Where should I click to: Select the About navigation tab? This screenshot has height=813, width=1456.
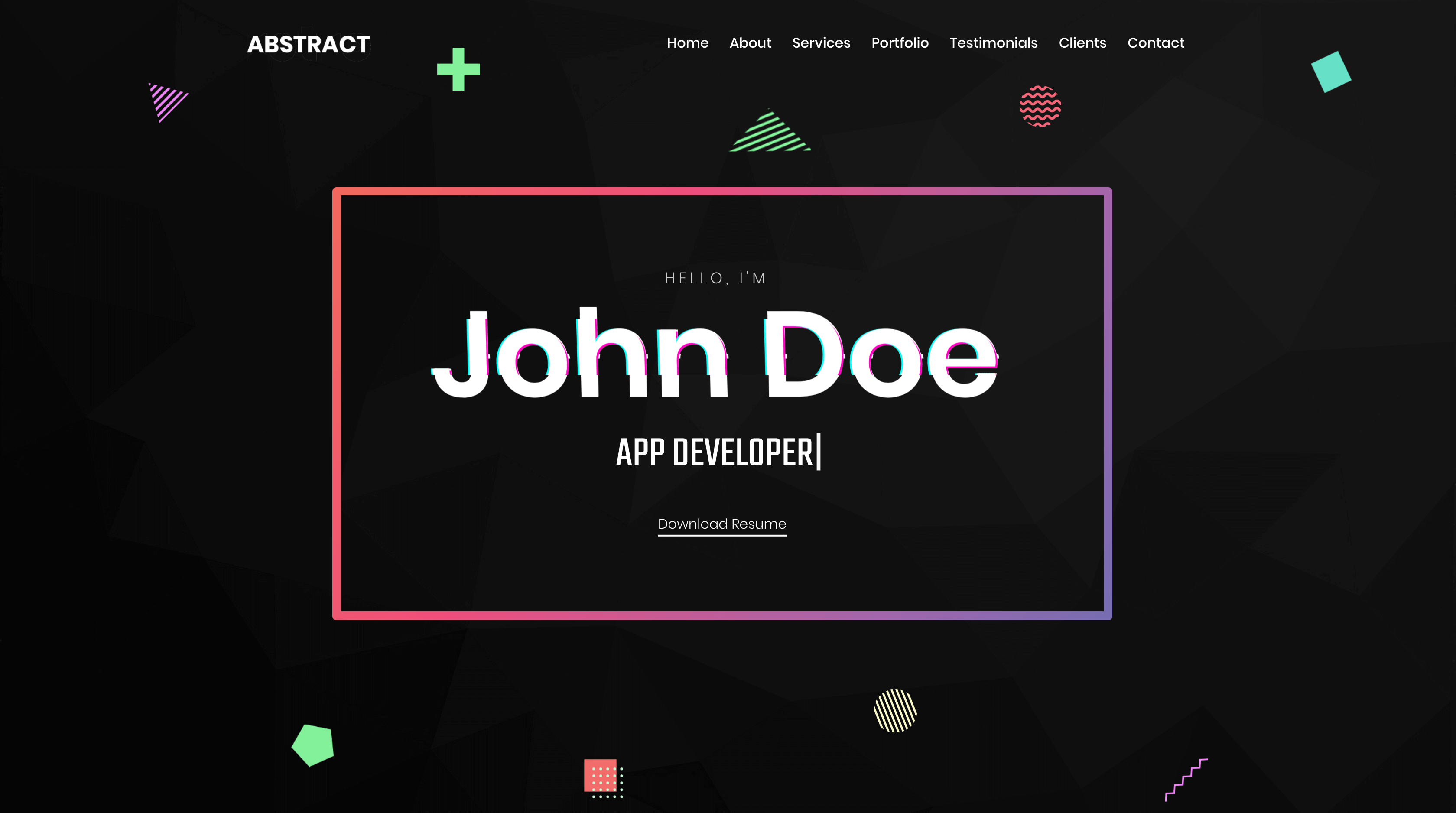(x=750, y=43)
